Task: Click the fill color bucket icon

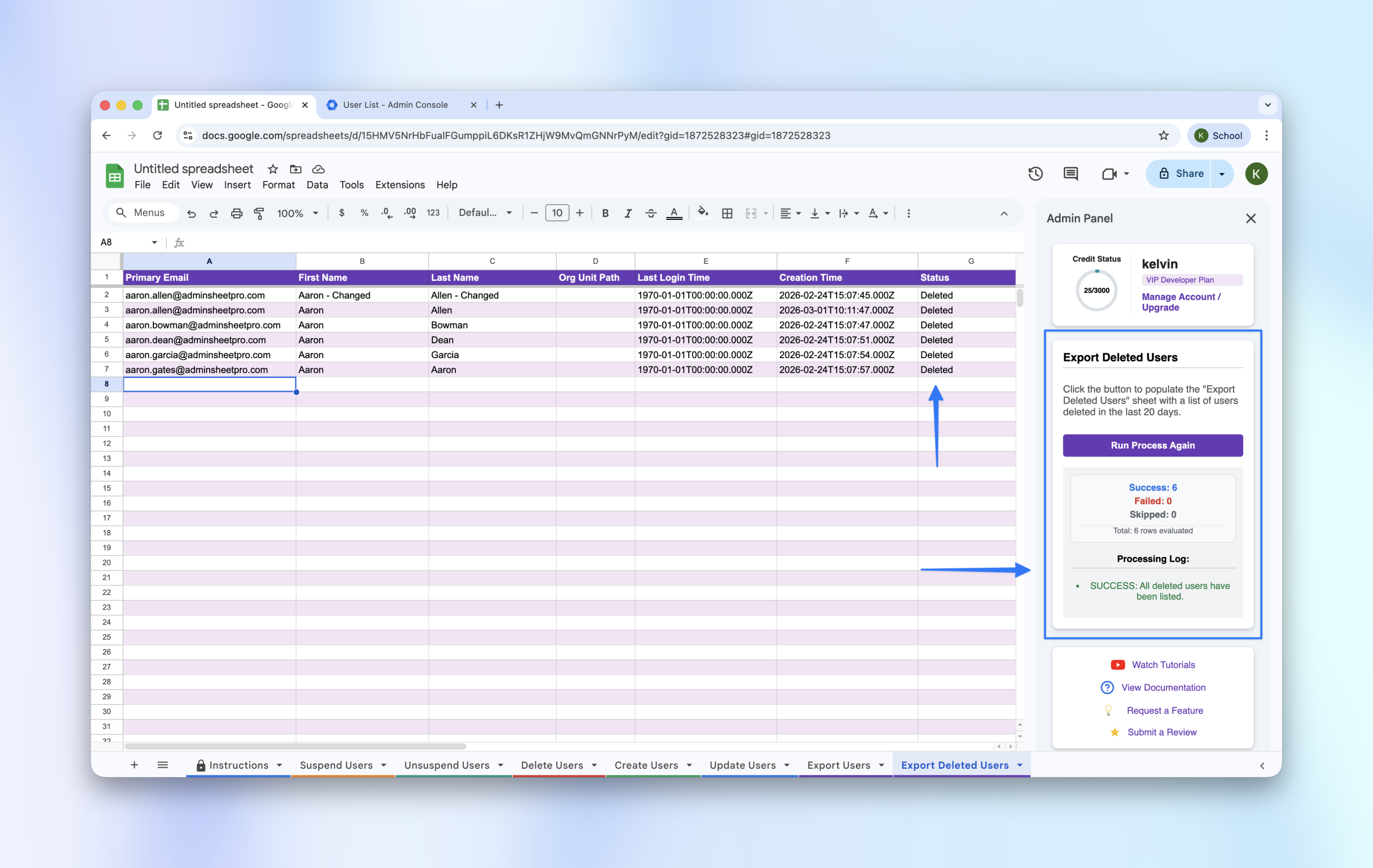Action: point(703,213)
